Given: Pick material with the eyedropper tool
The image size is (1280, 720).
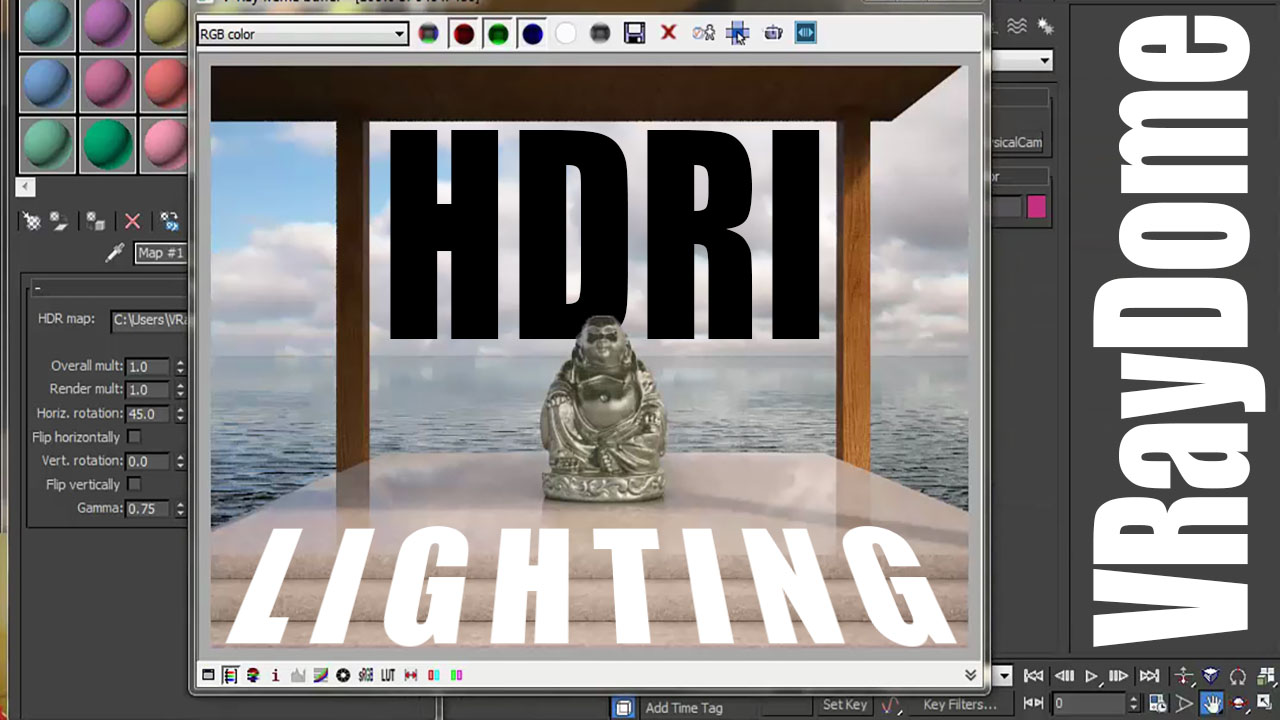Looking at the screenshot, I should tap(114, 253).
